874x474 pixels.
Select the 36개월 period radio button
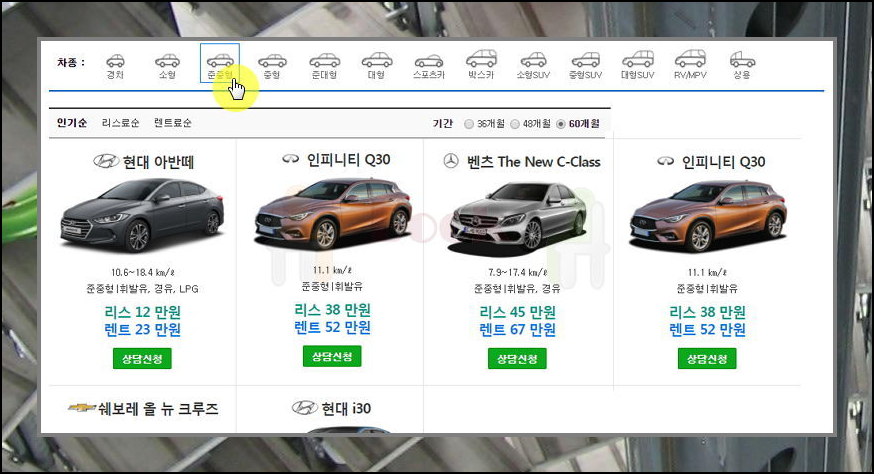tap(469, 124)
